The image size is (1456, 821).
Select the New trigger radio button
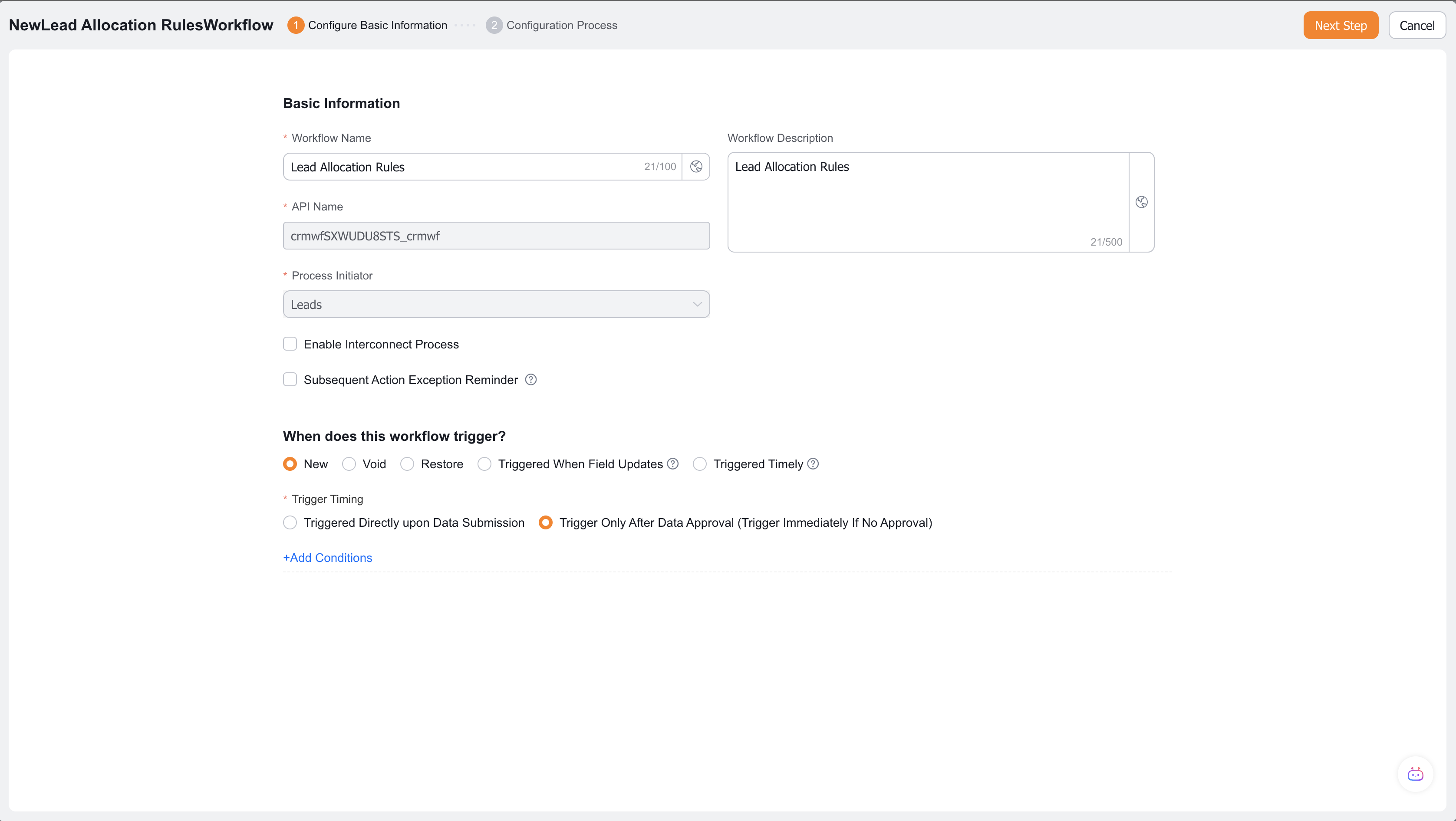tap(290, 464)
